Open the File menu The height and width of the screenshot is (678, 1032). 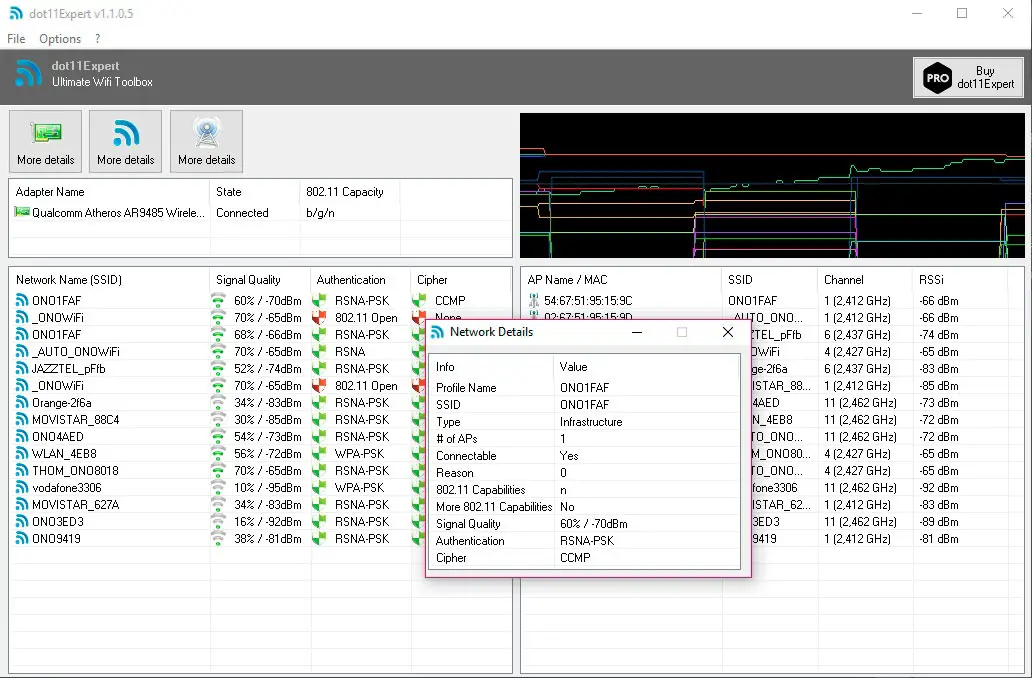[x=16, y=39]
